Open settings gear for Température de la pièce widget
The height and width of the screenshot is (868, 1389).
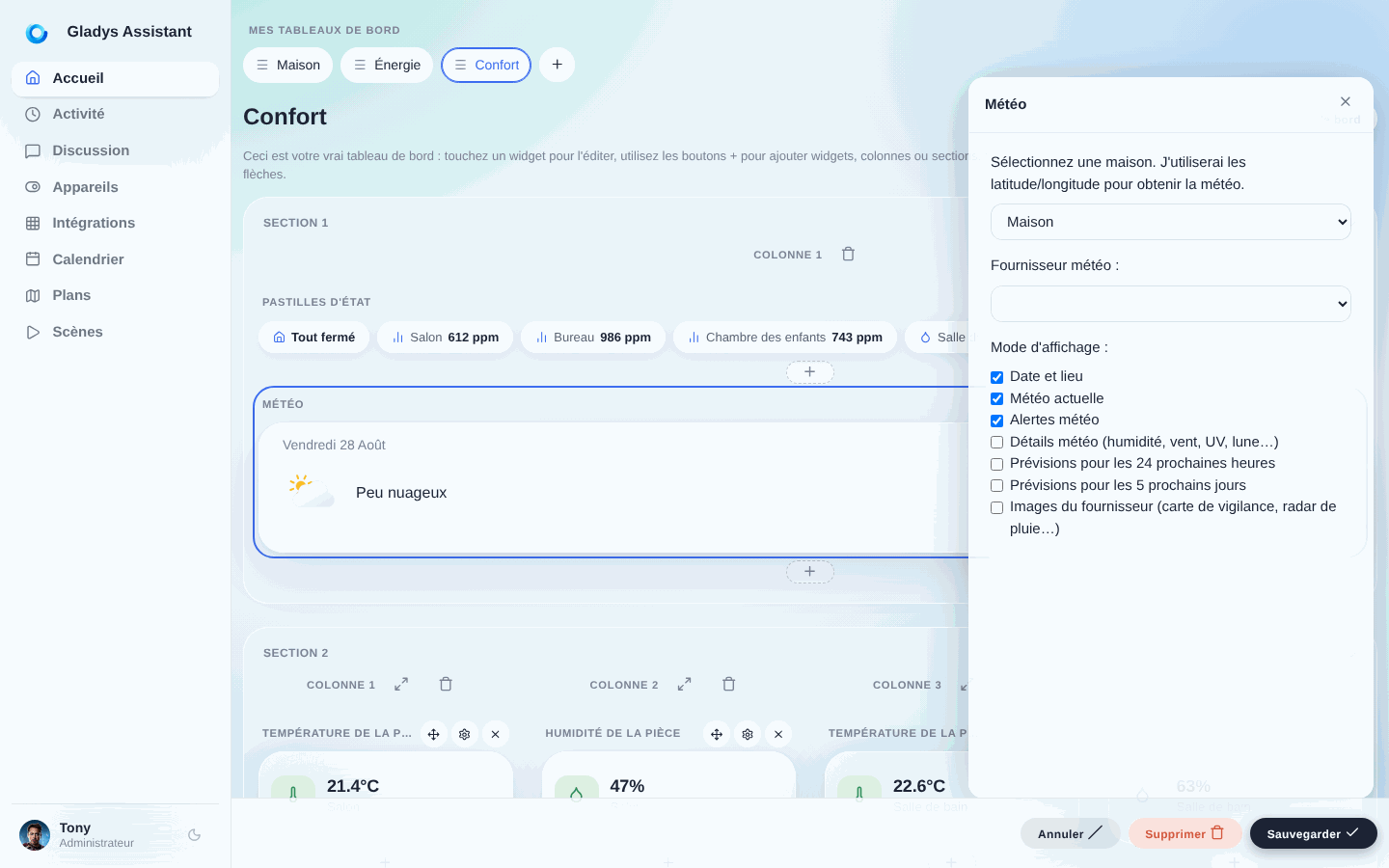(465, 734)
